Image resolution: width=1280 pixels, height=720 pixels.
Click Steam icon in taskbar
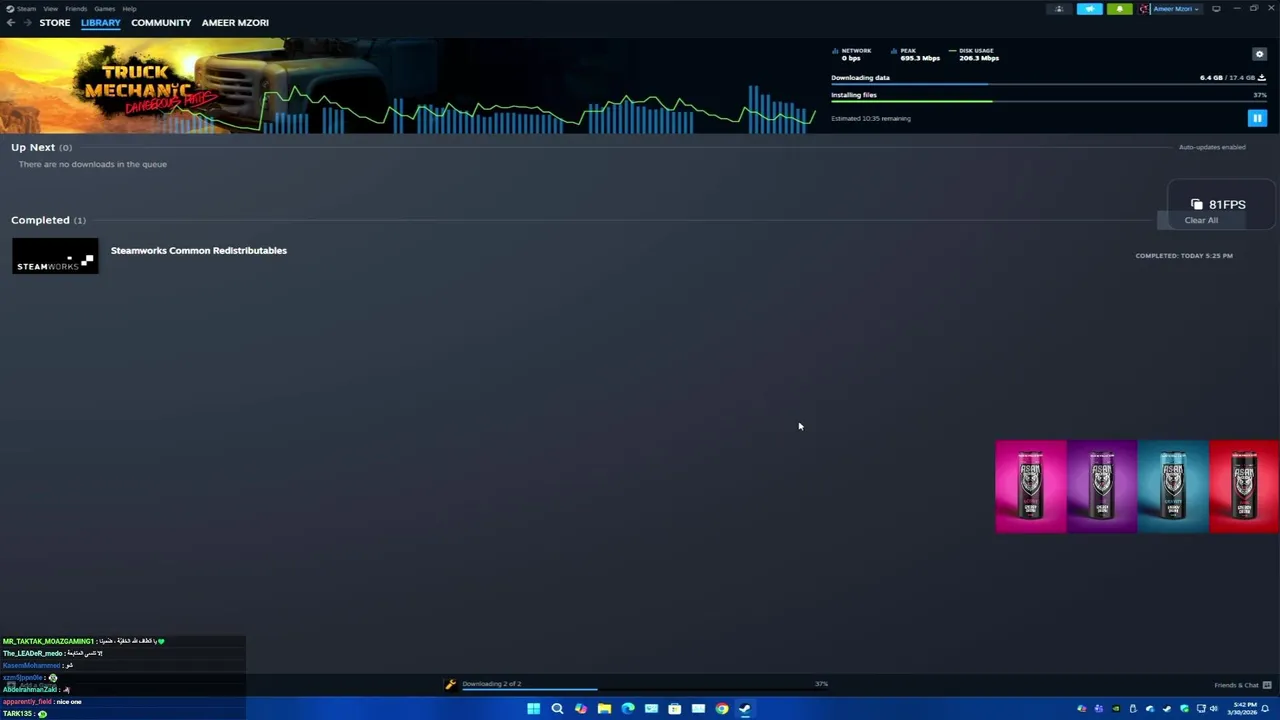pos(745,709)
